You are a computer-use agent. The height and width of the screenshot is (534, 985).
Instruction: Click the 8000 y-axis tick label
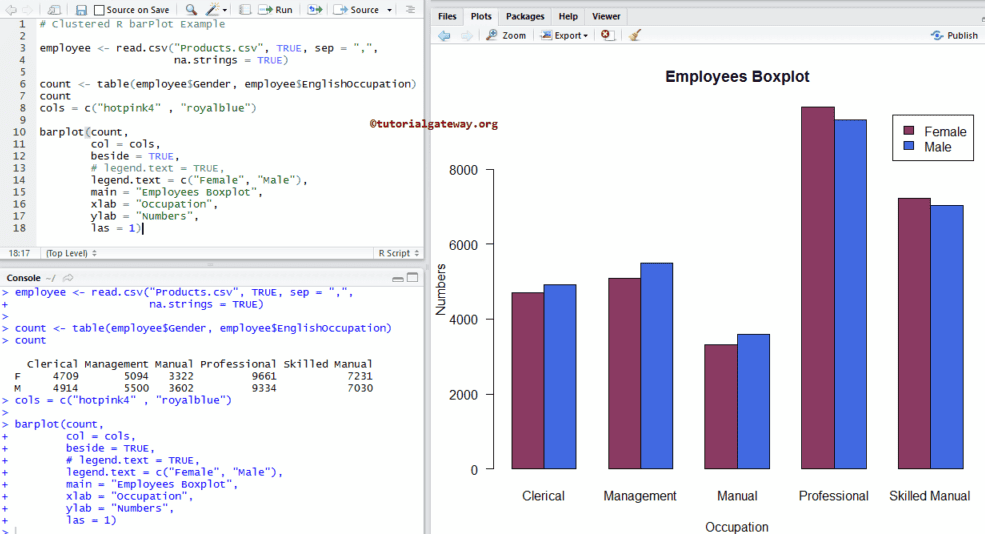(464, 170)
